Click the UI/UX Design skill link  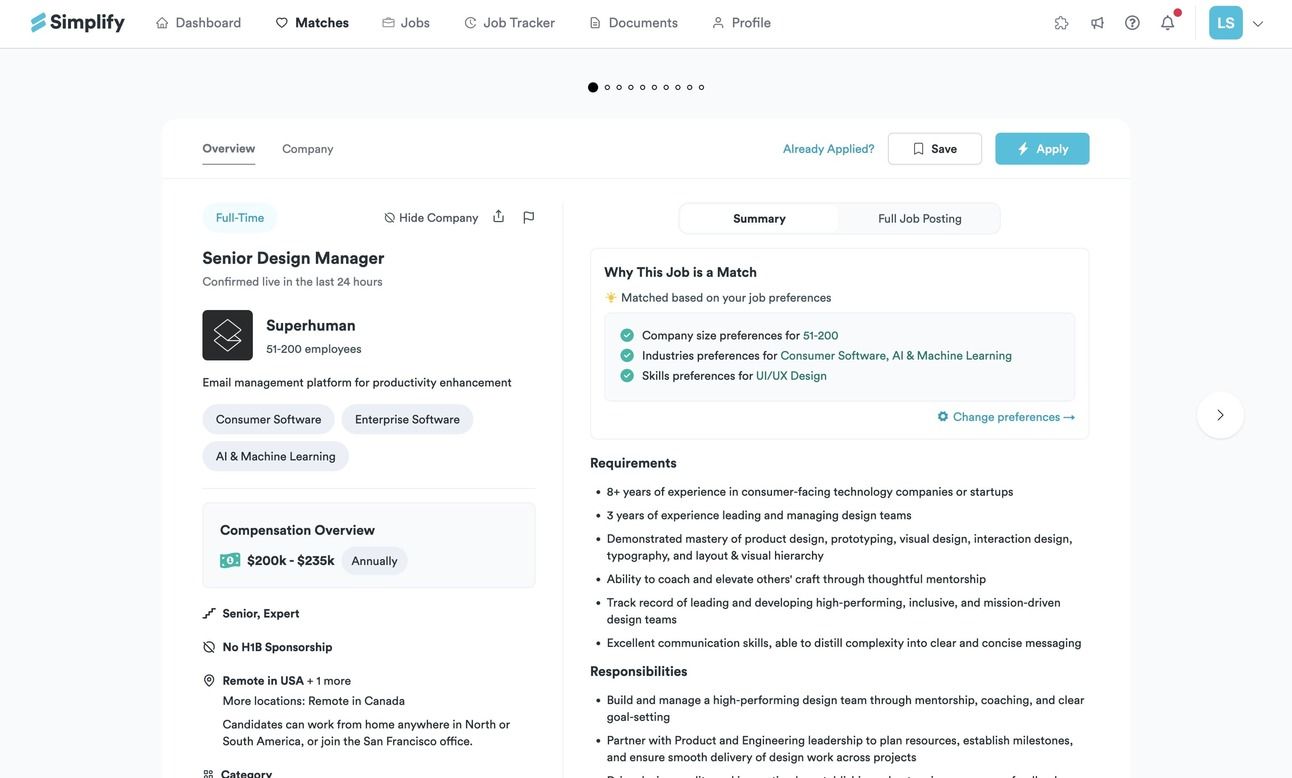tap(791, 376)
